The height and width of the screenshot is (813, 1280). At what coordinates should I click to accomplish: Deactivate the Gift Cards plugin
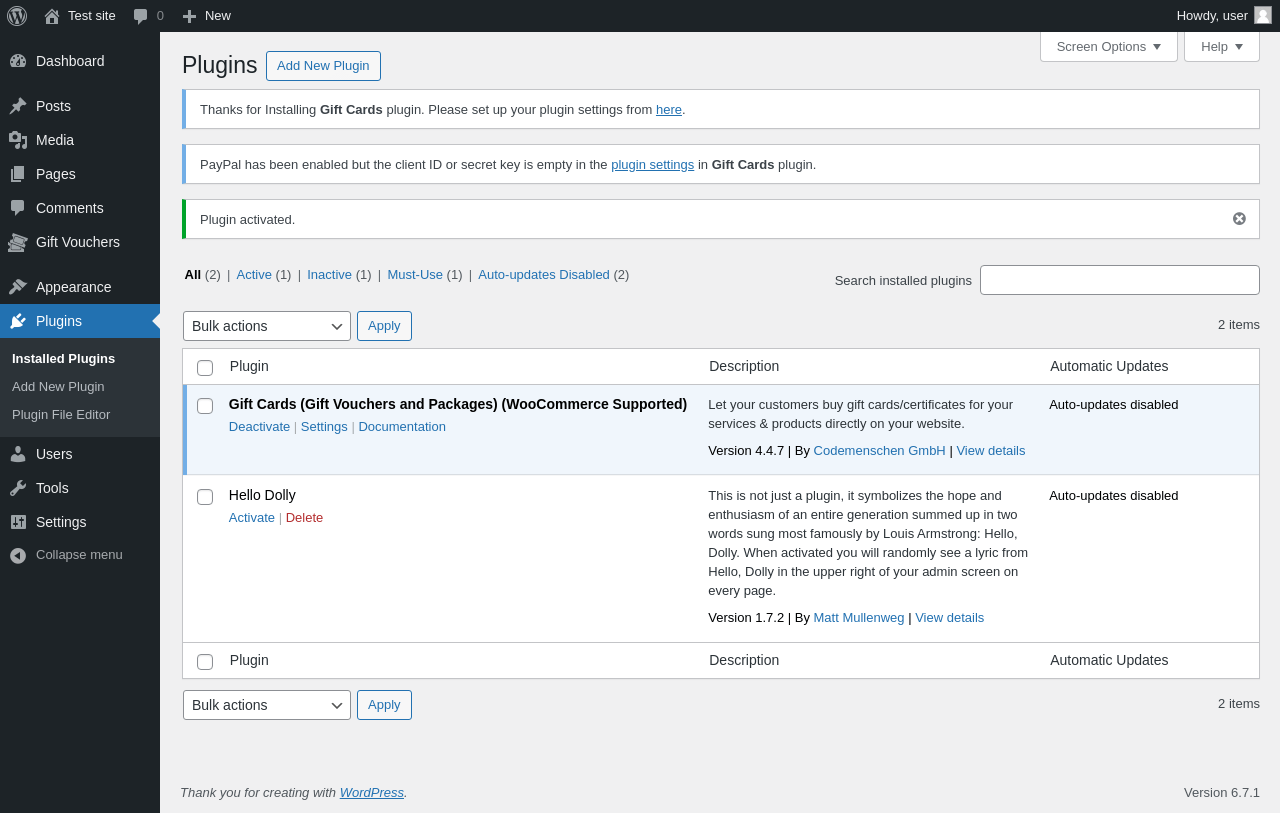[259, 427]
